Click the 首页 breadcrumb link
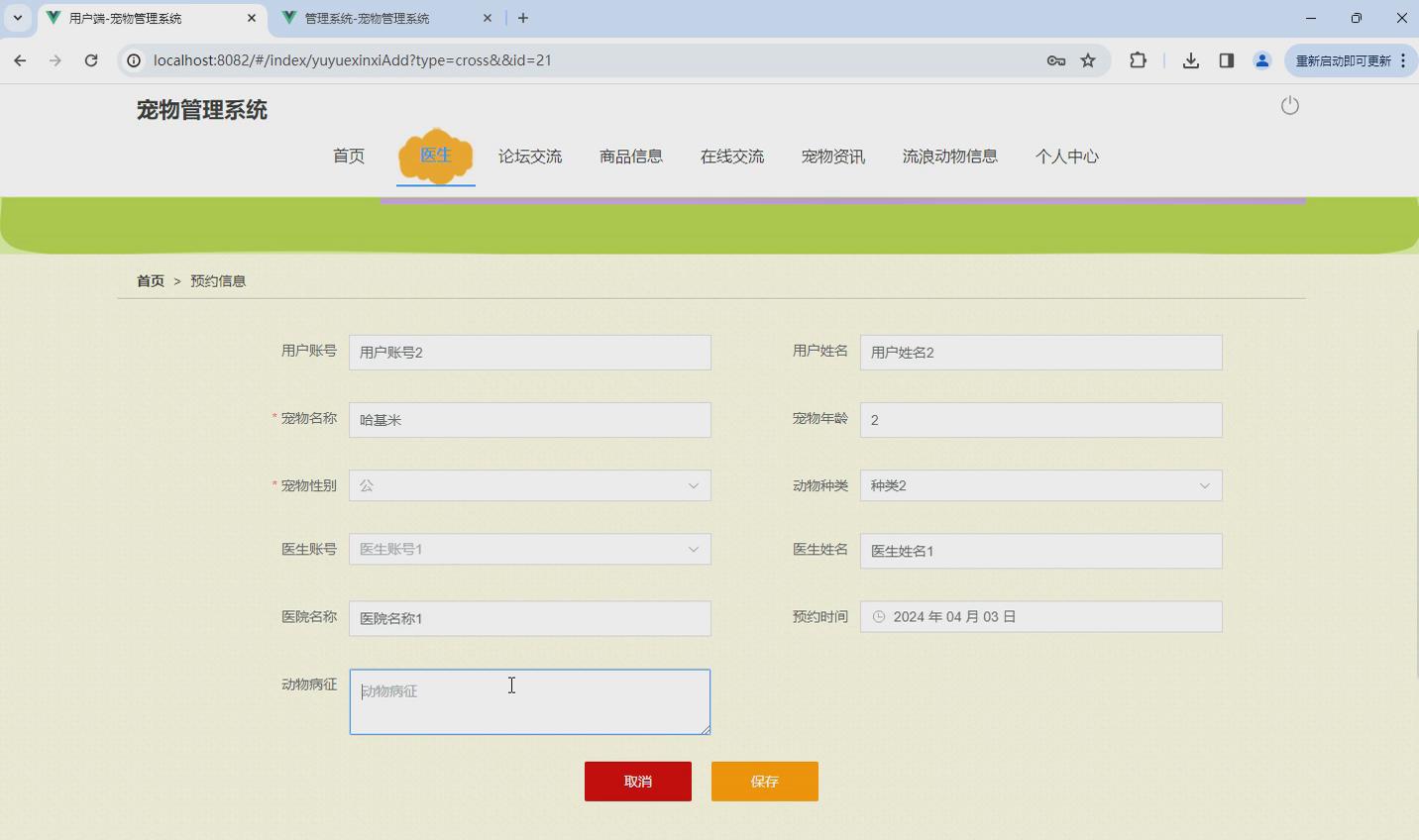Viewport: 1419px width, 840px height. (x=150, y=280)
